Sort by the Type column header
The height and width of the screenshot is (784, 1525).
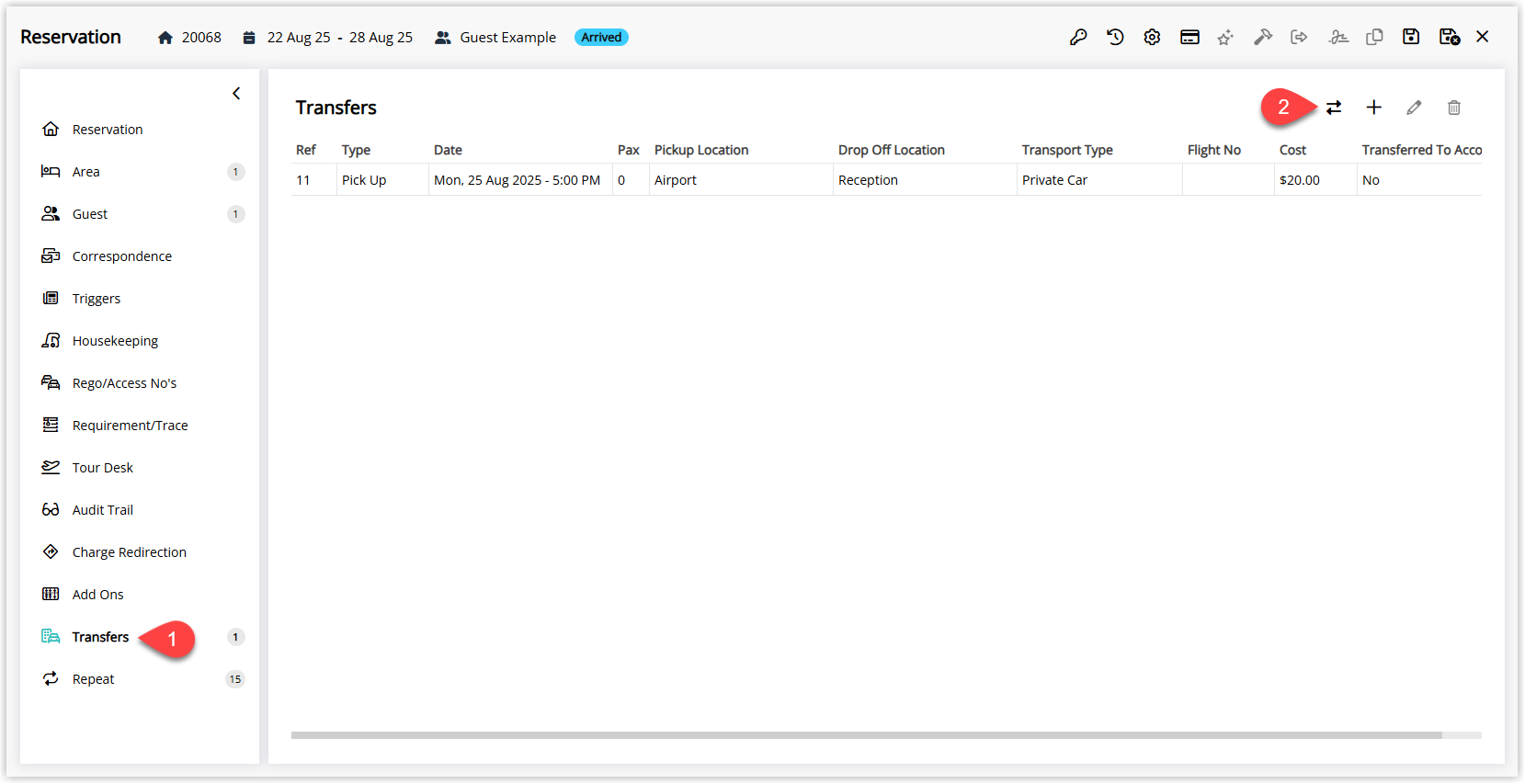coord(356,150)
